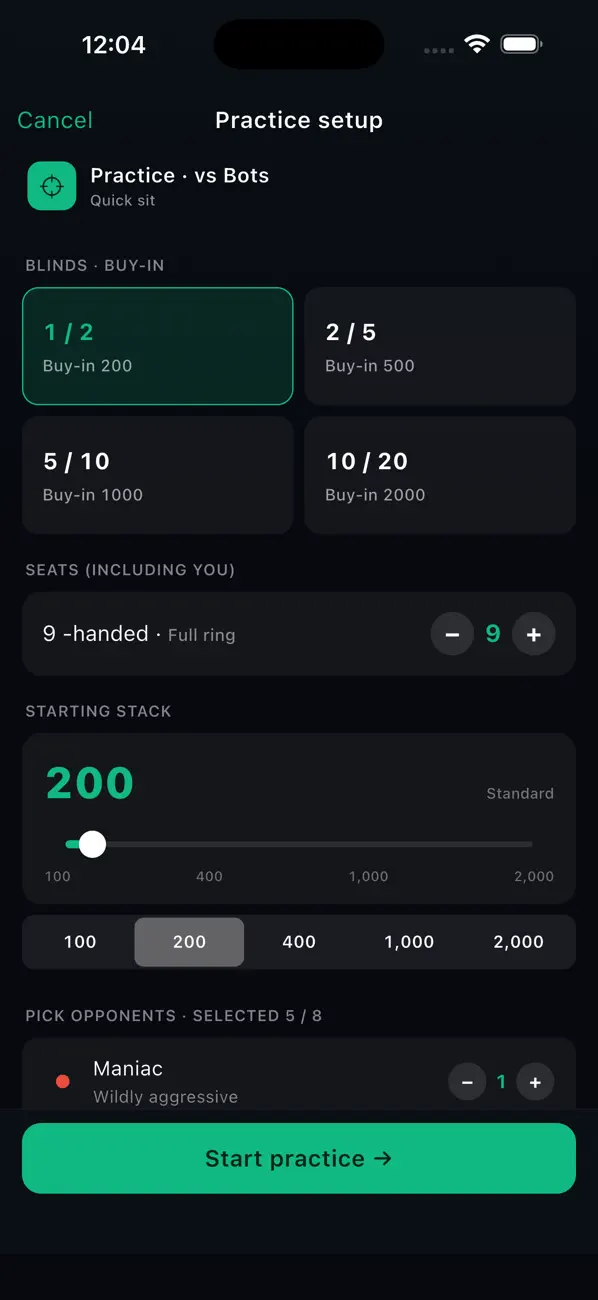Tap the battery indicator in status bar

point(522,45)
